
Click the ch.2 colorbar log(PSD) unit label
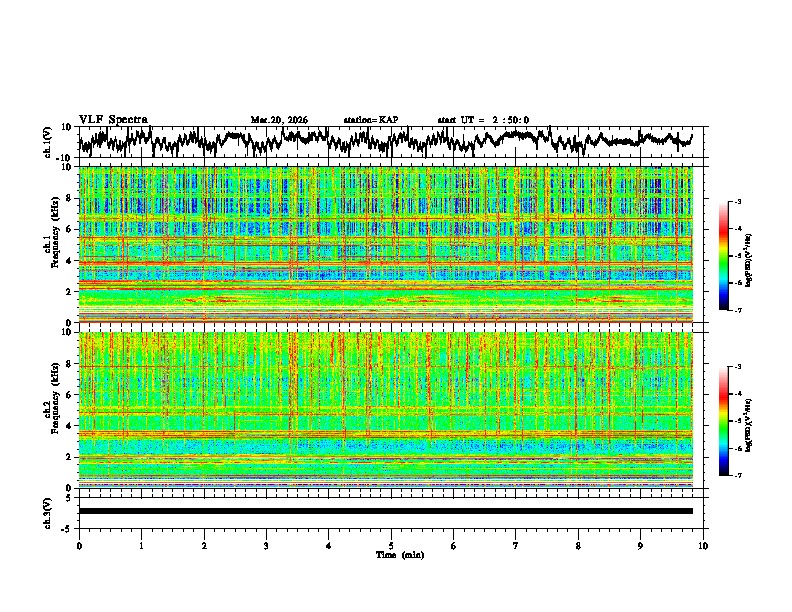tap(749, 425)
